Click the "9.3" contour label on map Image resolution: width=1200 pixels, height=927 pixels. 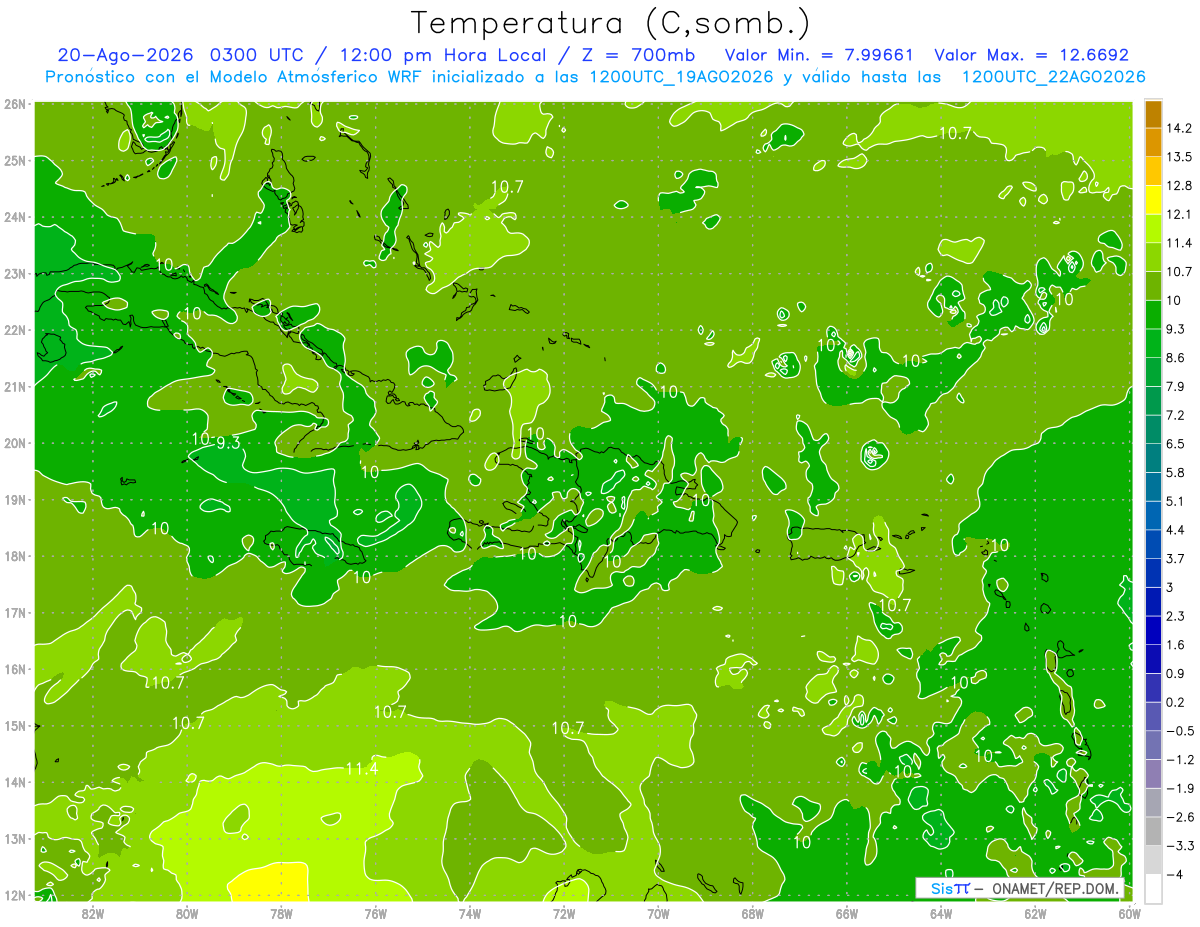pyautogui.click(x=227, y=442)
